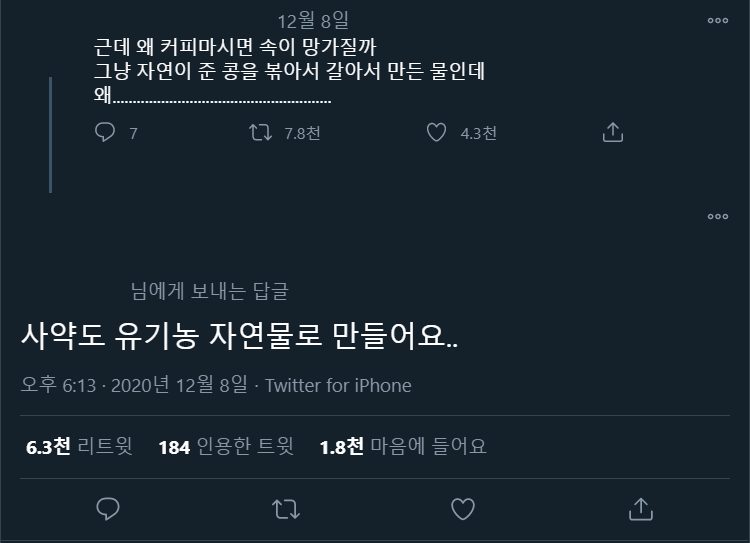This screenshot has height=543, width=750.
Task: Open the 님에게 보내는 답글 reply-to link
Action: (x=209, y=291)
